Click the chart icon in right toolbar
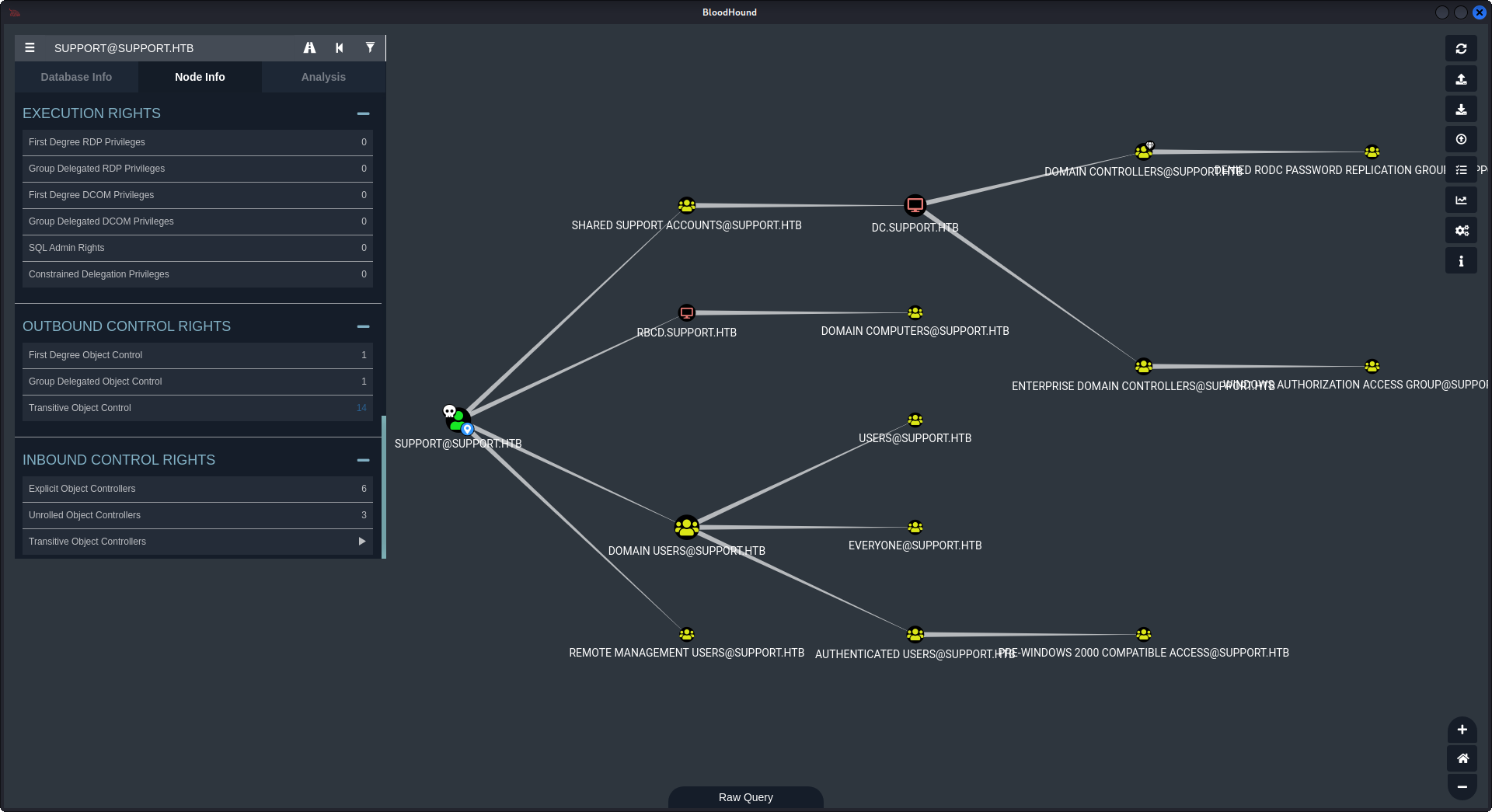 click(x=1461, y=200)
